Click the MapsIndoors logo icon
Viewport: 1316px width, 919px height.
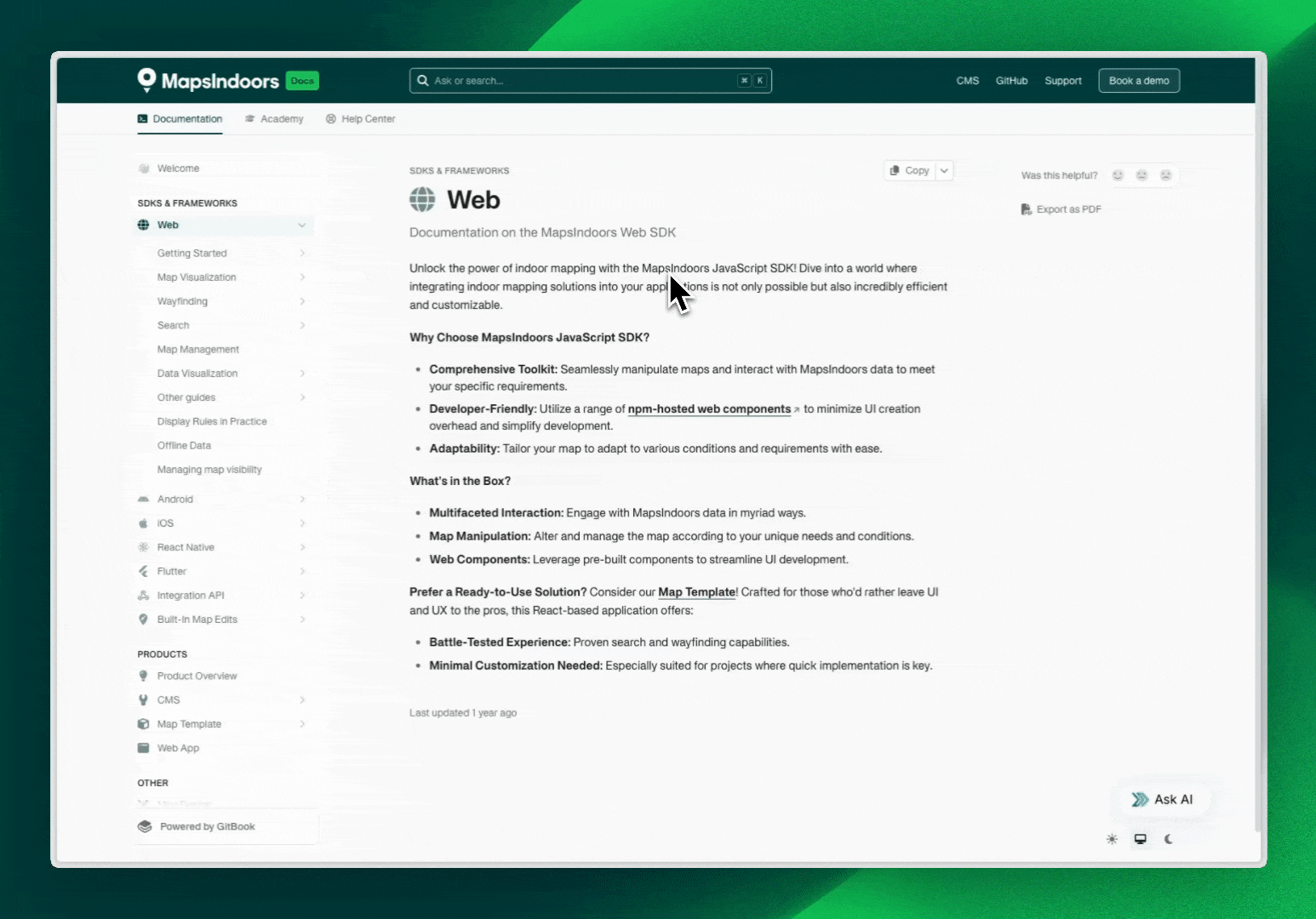[146, 80]
